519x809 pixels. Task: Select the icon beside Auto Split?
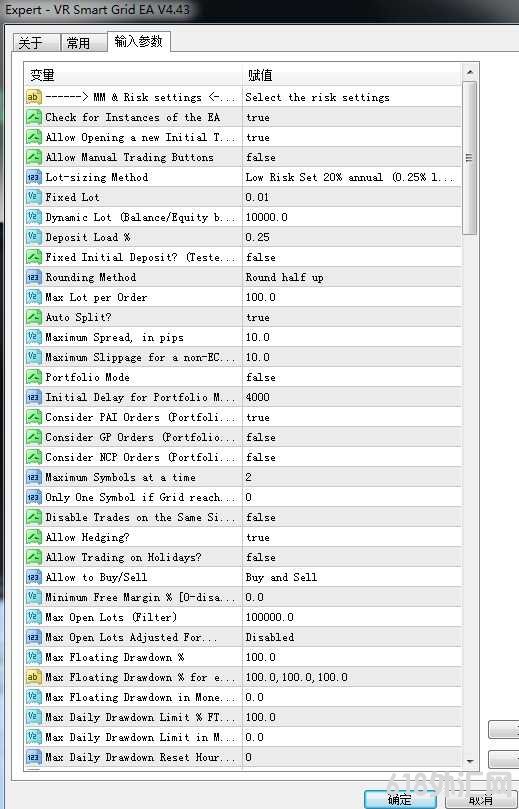point(34,317)
